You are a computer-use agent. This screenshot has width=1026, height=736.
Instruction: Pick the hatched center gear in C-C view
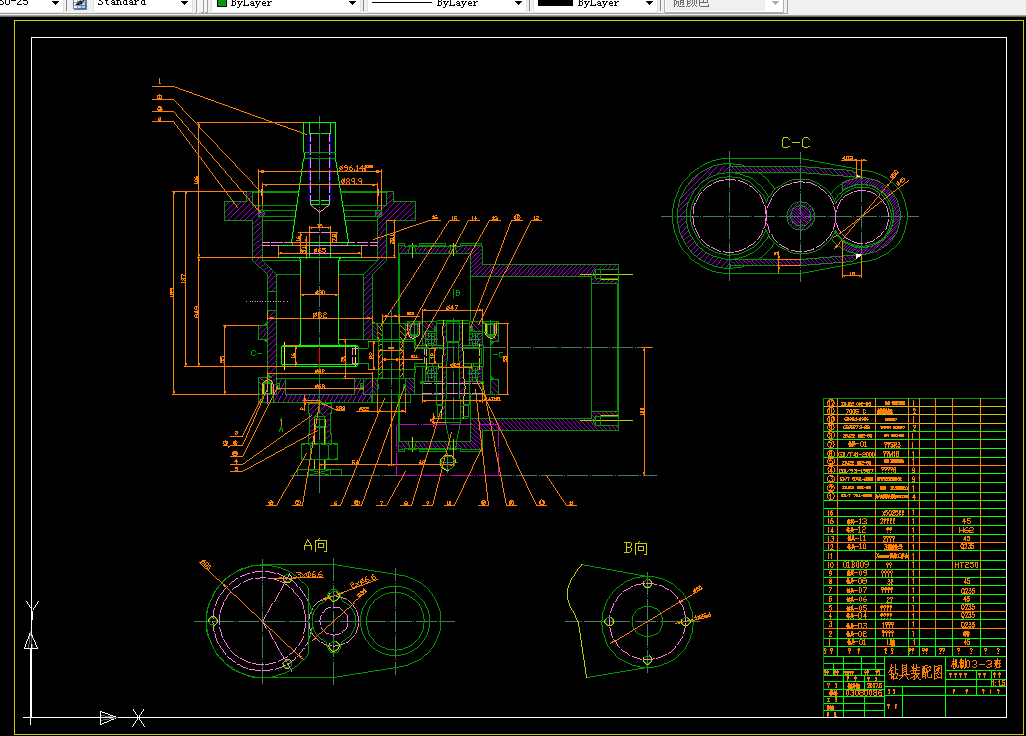[x=800, y=216]
